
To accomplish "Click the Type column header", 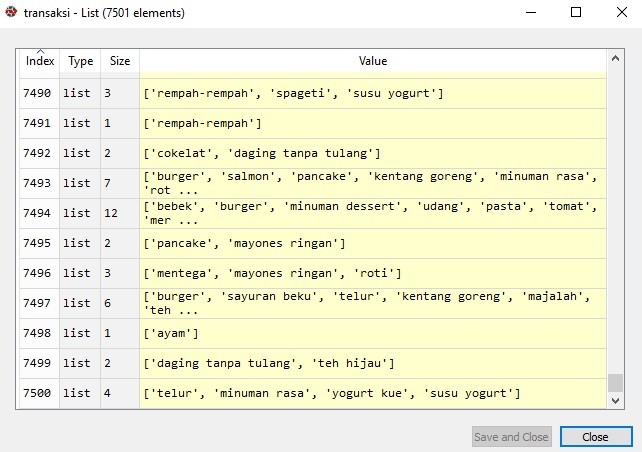I will 80,61.
